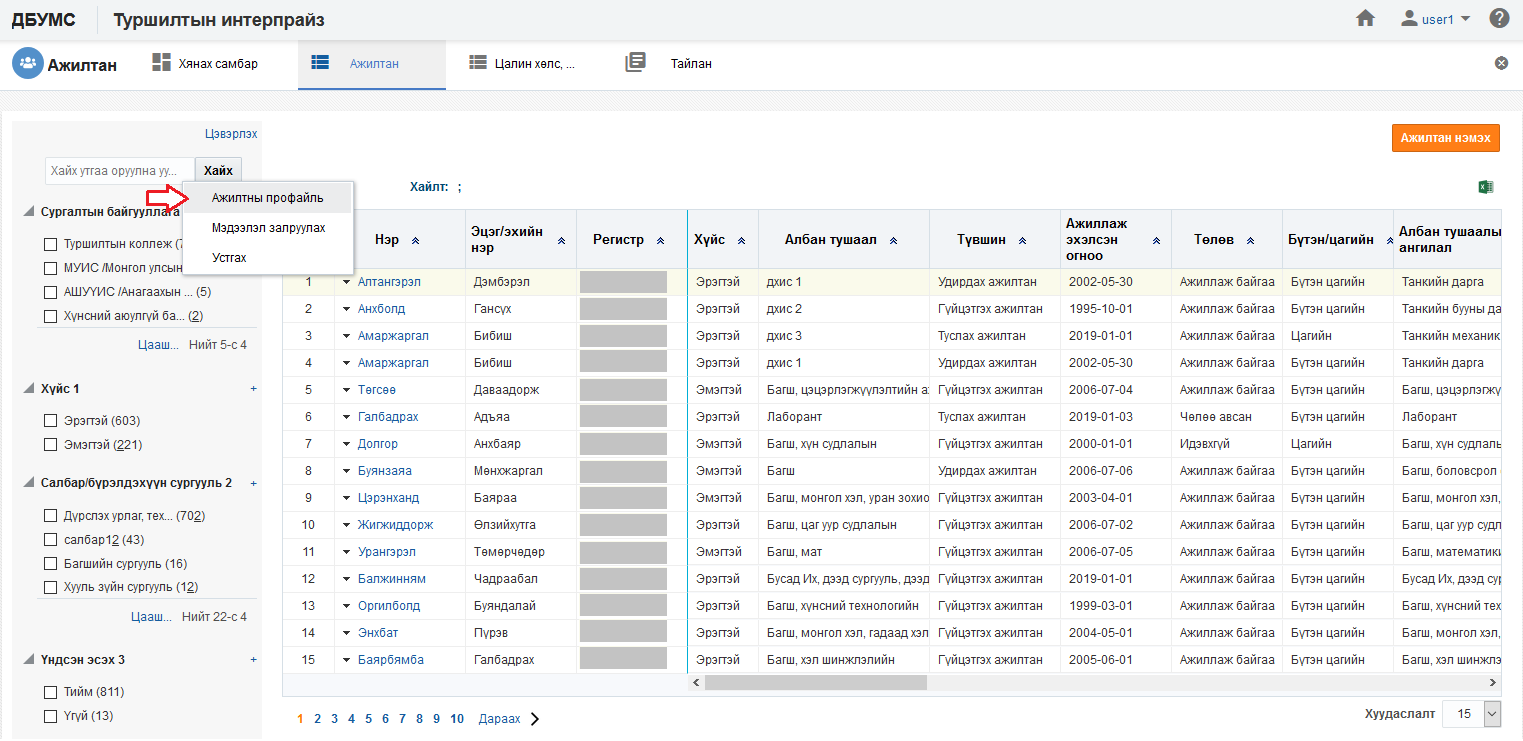The width and height of the screenshot is (1523, 741).
Task: Open employee link Цэрэнханд
Action: point(388,498)
